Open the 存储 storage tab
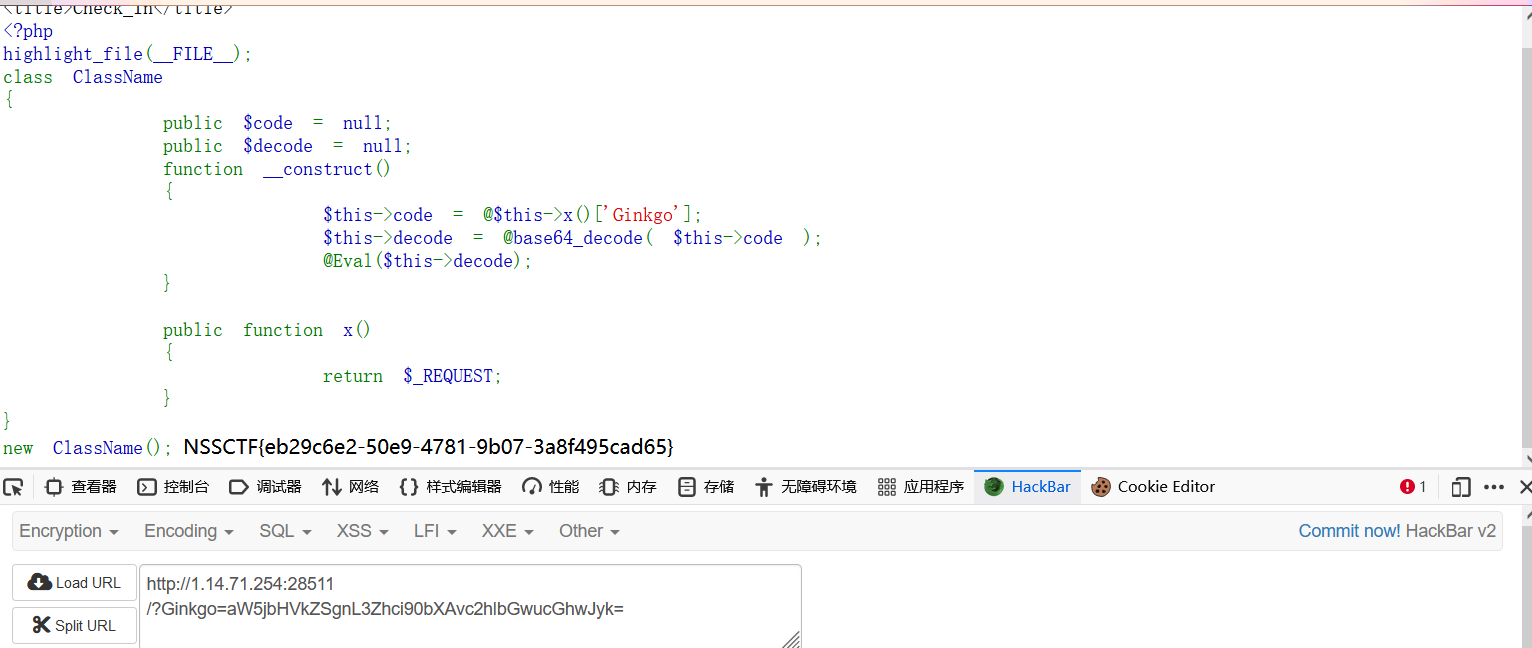 [x=706, y=487]
